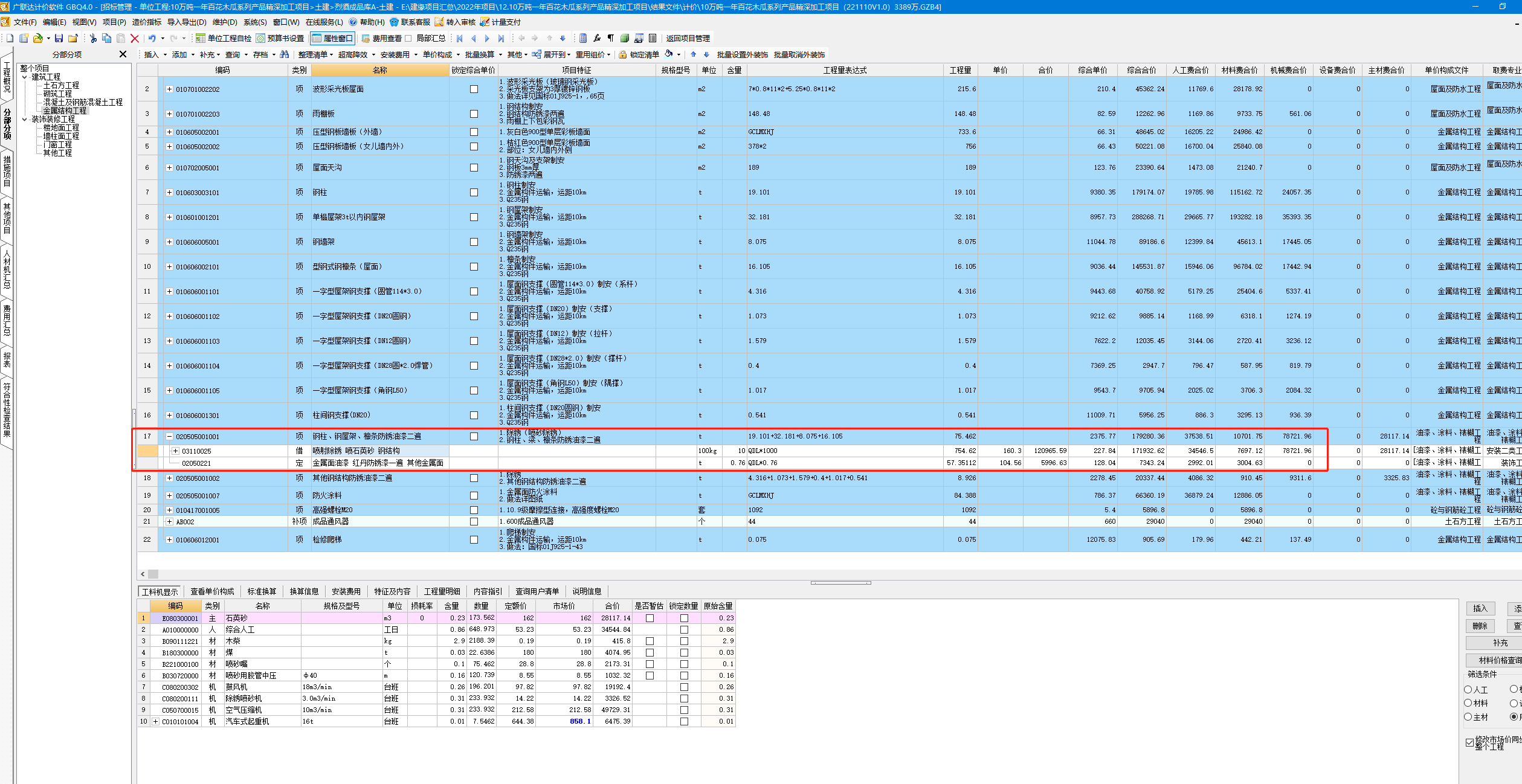Check lock price box for 波形采光板屋面
This screenshot has height=784, width=1522.
(x=474, y=89)
